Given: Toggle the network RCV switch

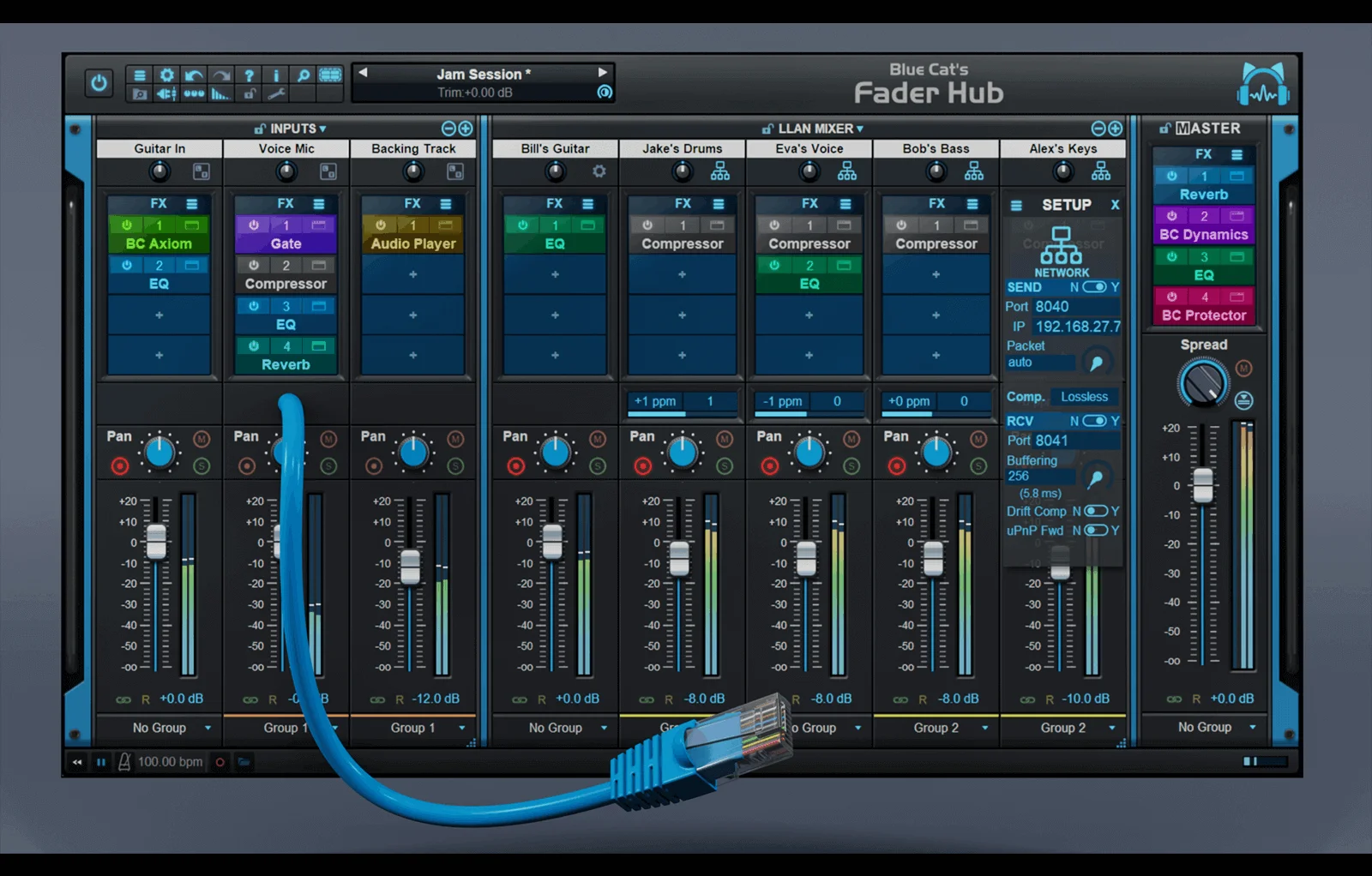Looking at the screenshot, I should click(1094, 421).
